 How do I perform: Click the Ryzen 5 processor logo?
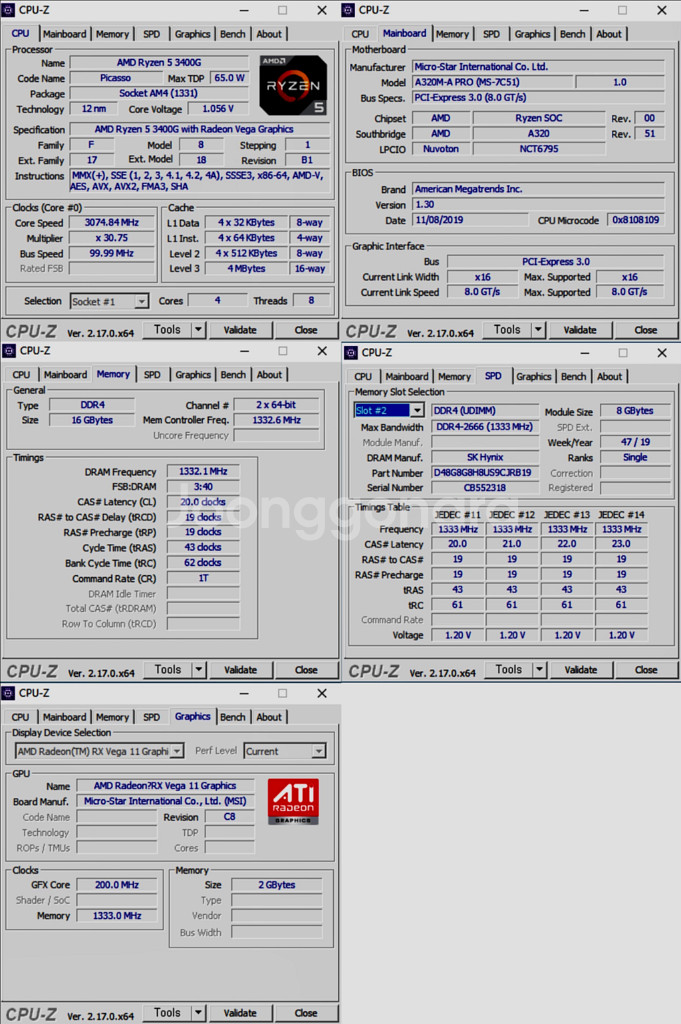coord(292,86)
